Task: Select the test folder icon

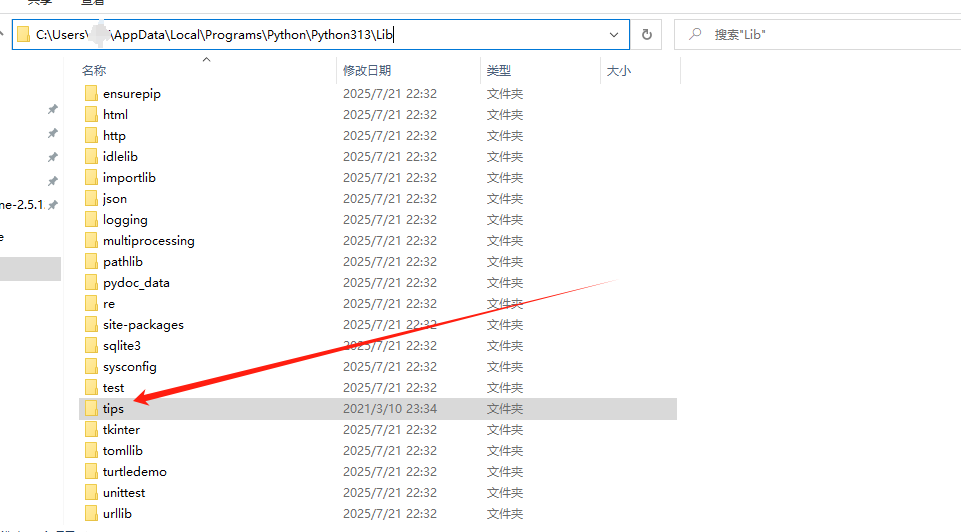Action: (x=91, y=387)
